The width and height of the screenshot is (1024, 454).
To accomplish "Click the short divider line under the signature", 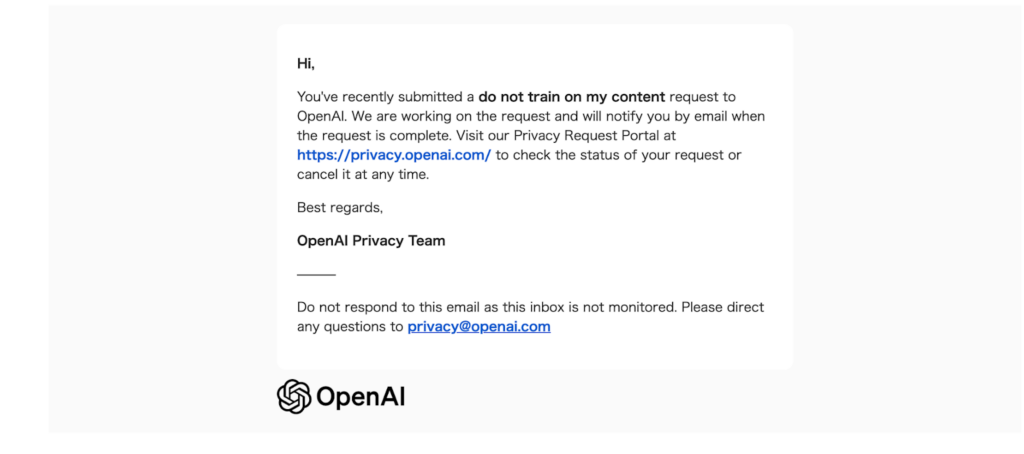I will pos(316,274).
